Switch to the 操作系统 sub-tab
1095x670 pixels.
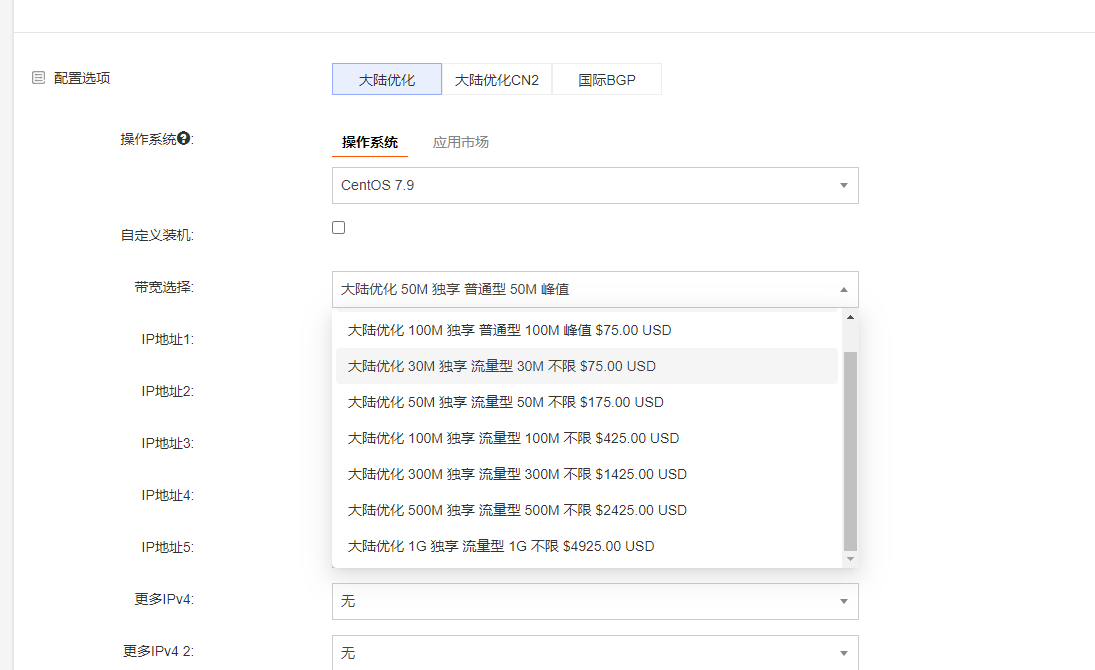(x=370, y=142)
